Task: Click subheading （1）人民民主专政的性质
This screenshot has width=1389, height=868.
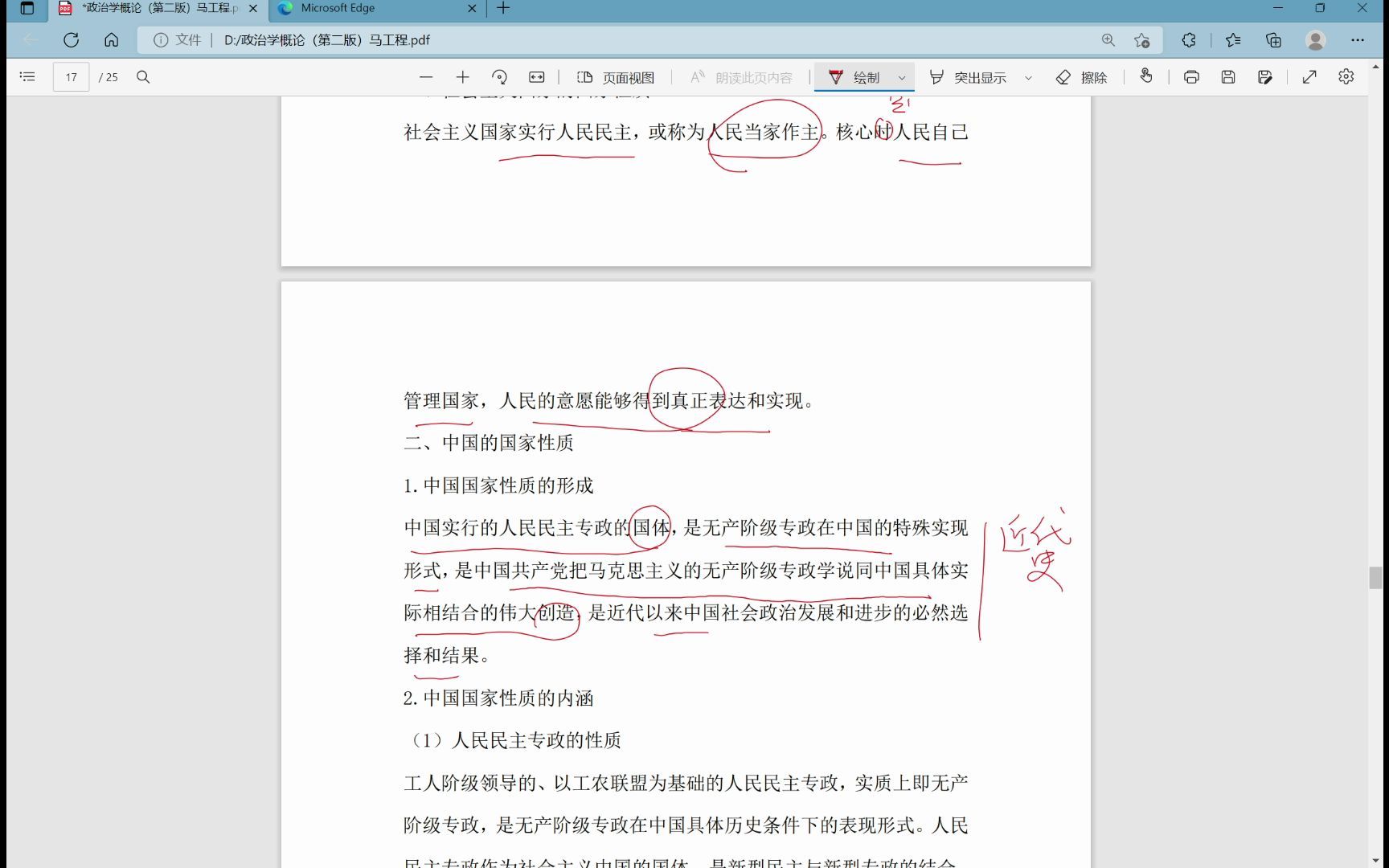Action: 514,740
